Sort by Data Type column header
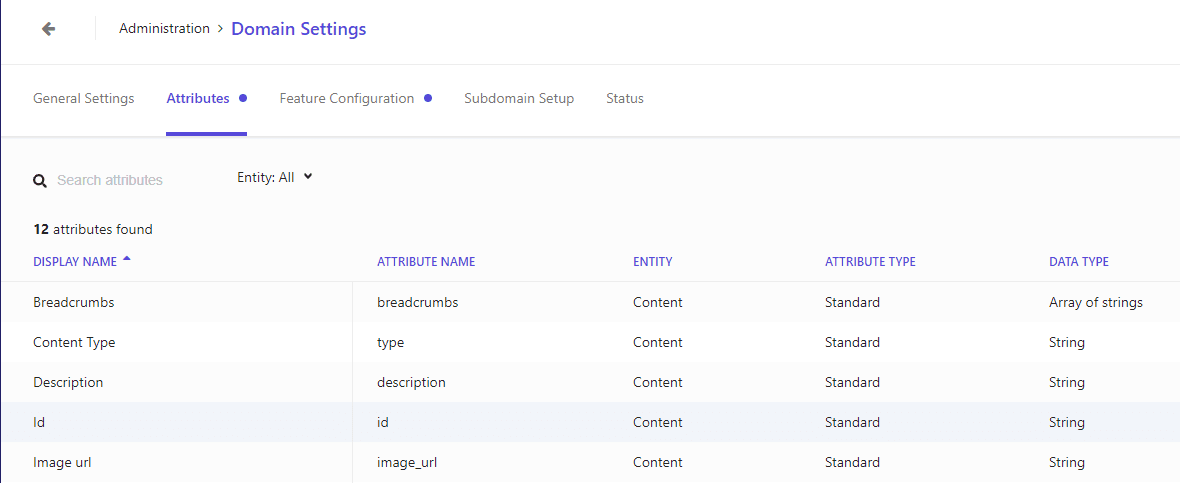This screenshot has height=483, width=1180. pos(1078,262)
